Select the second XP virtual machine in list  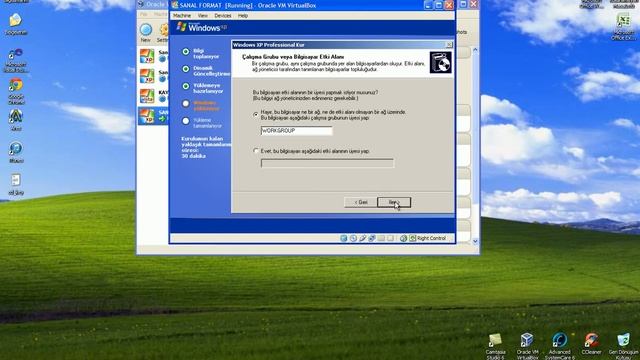(x=153, y=76)
